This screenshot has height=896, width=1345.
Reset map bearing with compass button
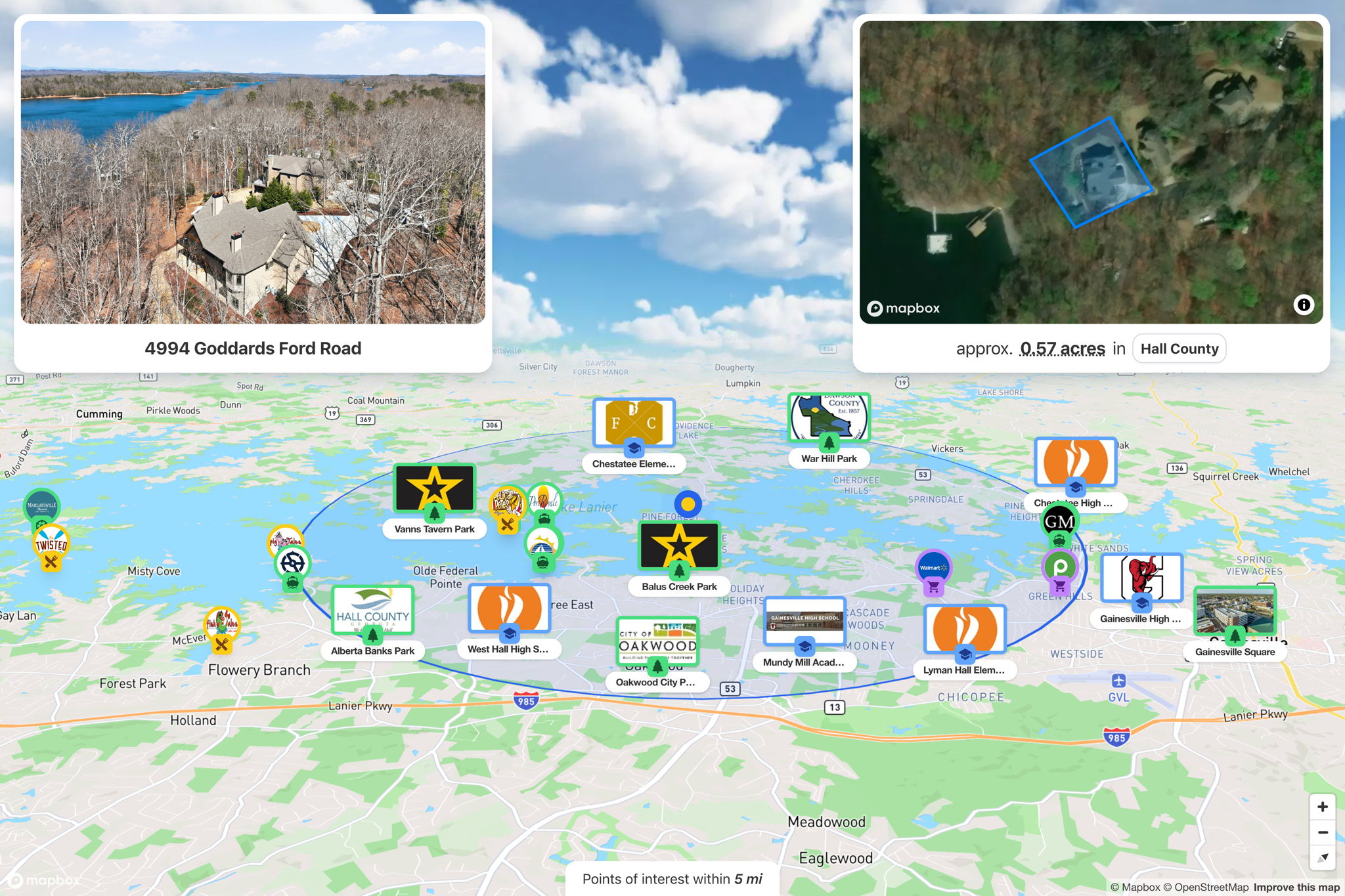pos(1323,857)
